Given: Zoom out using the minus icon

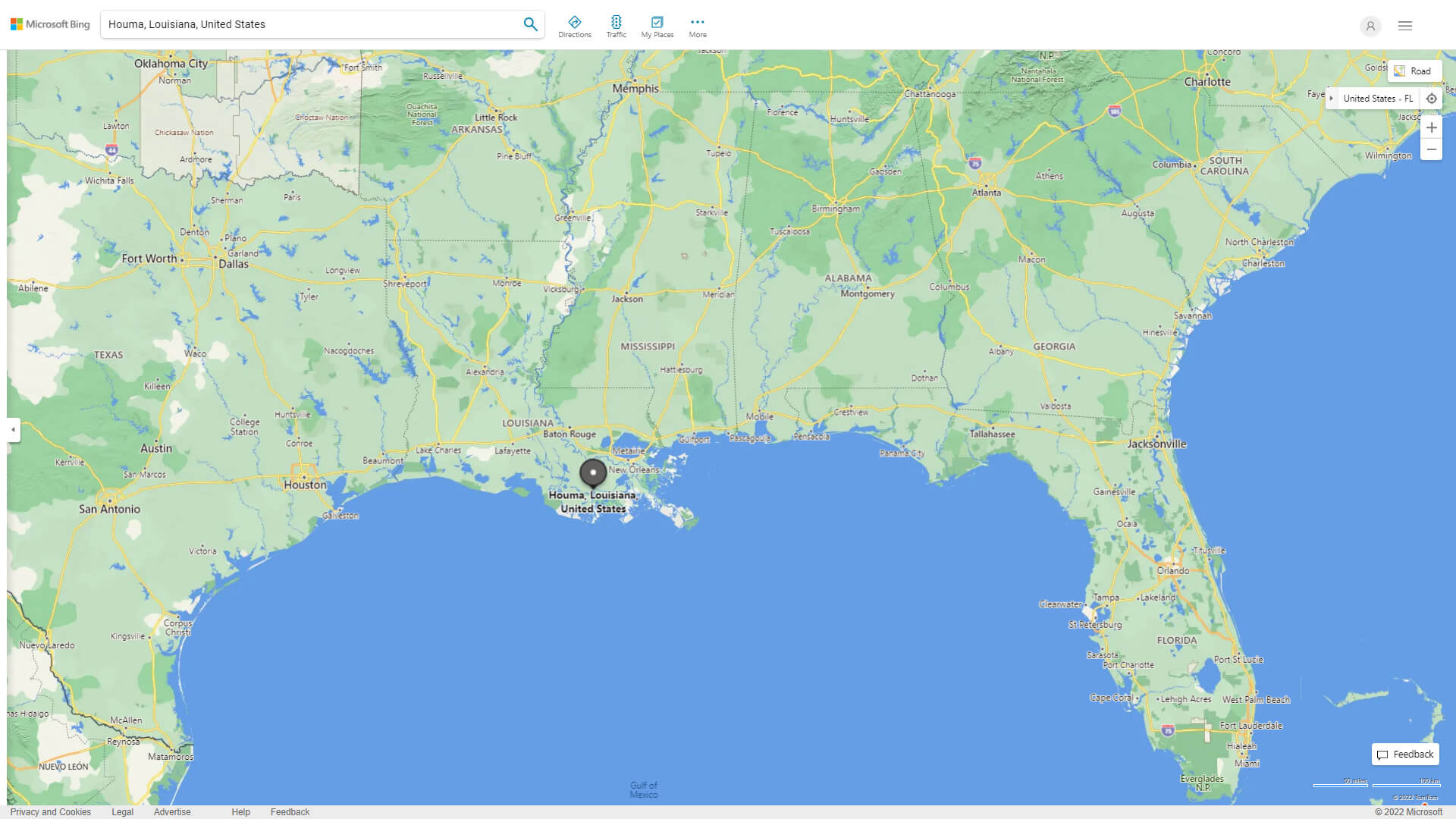Looking at the screenshot, I should tap(1432, 149).
